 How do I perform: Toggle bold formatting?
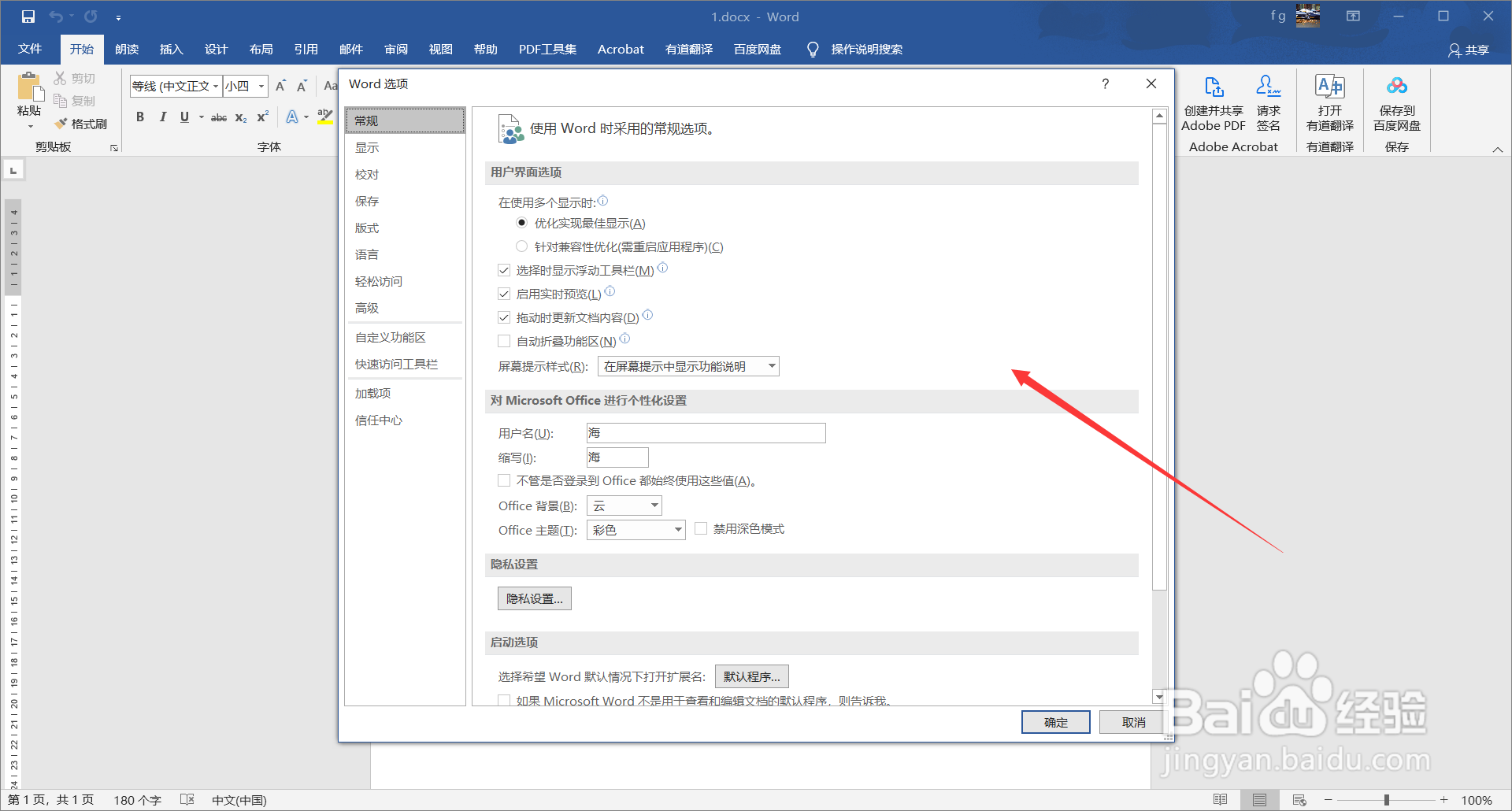[x=140, y=117]
